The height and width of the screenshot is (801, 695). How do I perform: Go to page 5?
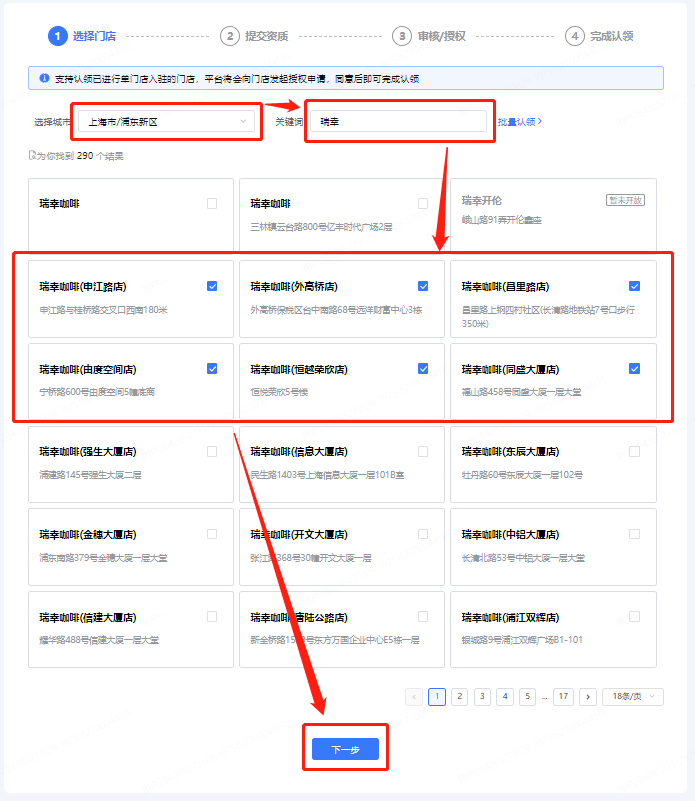(x=527, y=696)
